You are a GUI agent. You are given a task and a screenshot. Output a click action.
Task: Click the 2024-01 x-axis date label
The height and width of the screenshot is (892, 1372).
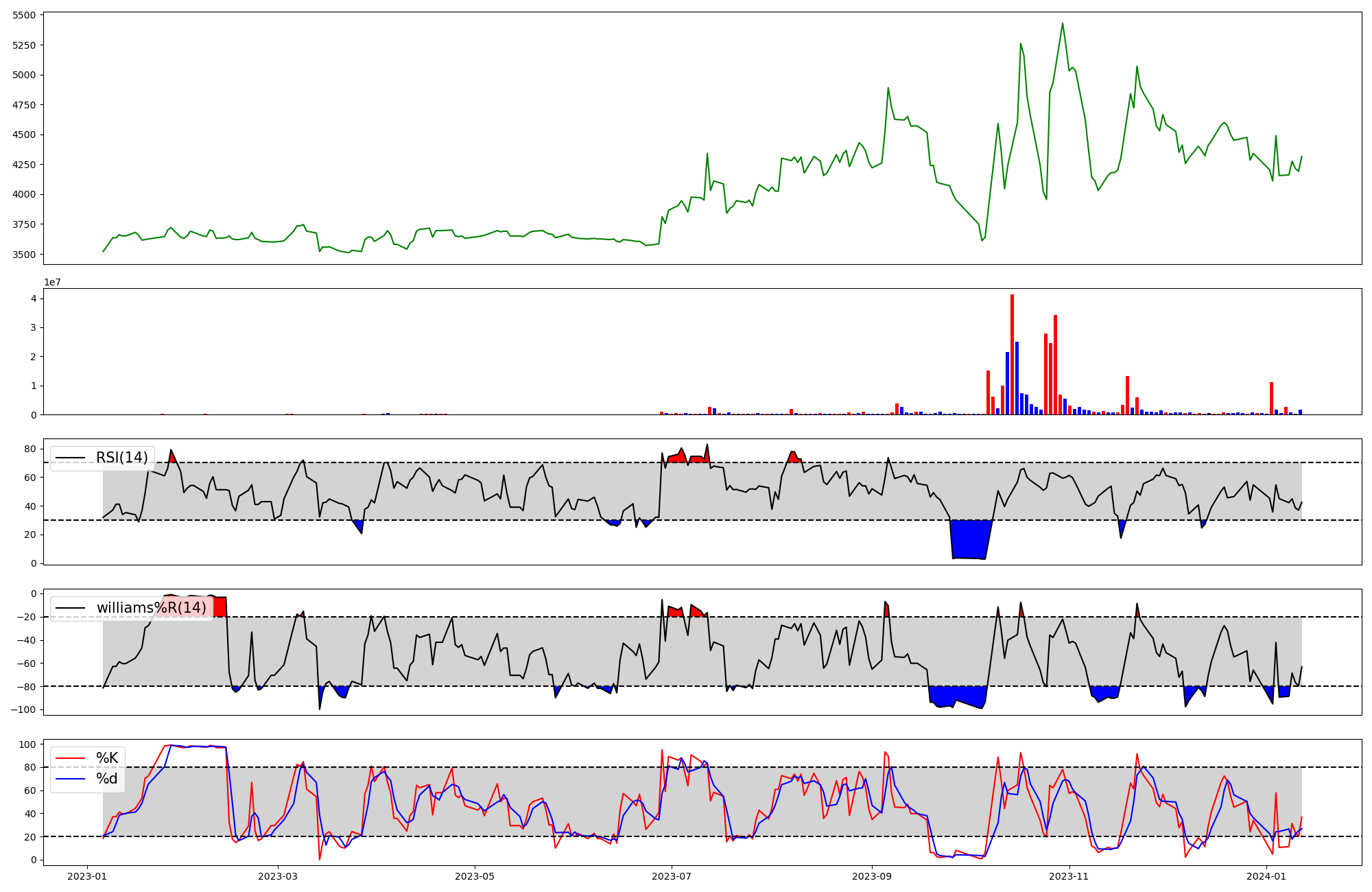coord(1266,876)
